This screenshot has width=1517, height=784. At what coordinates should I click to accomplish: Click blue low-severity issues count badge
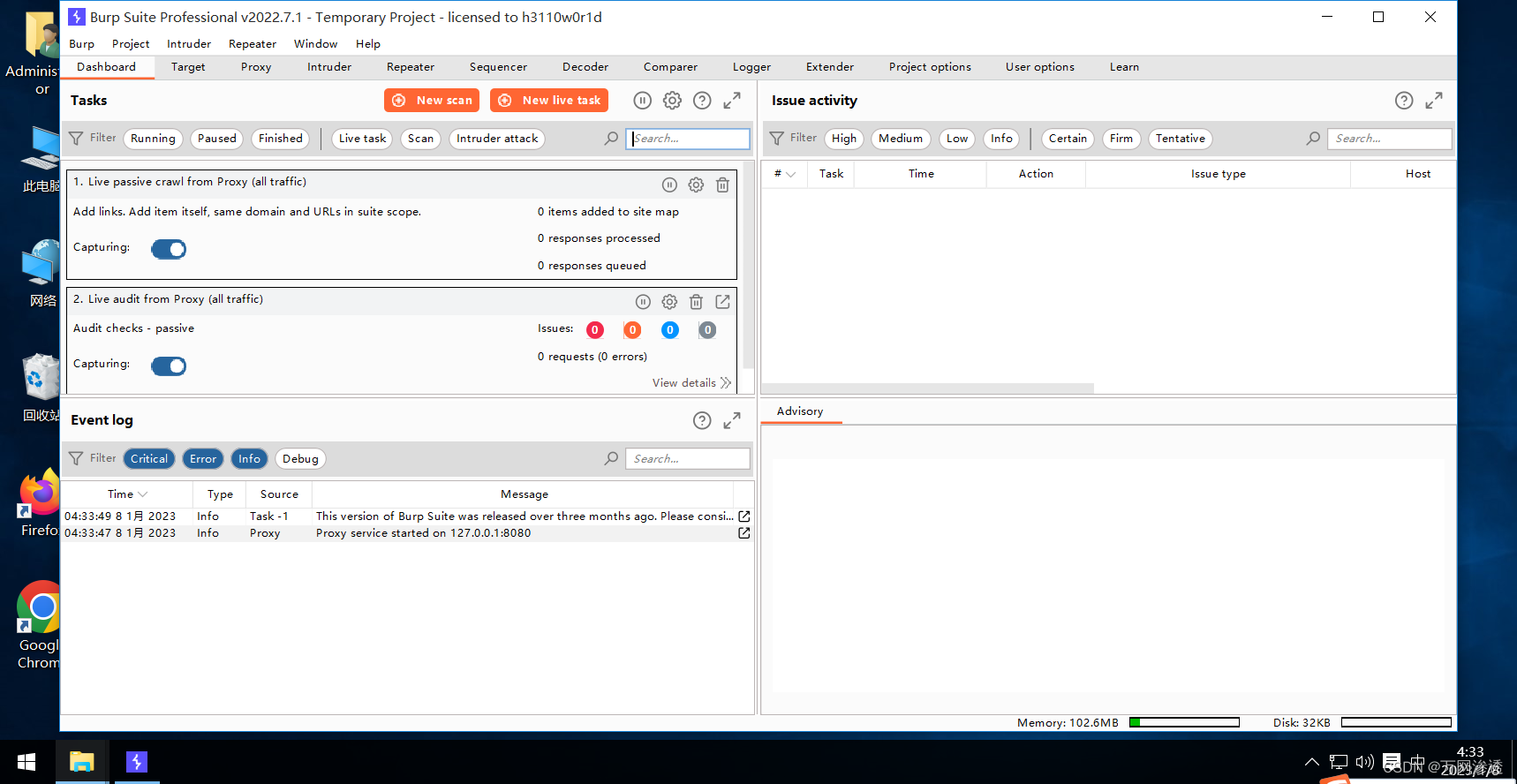(x=670, y=330)
